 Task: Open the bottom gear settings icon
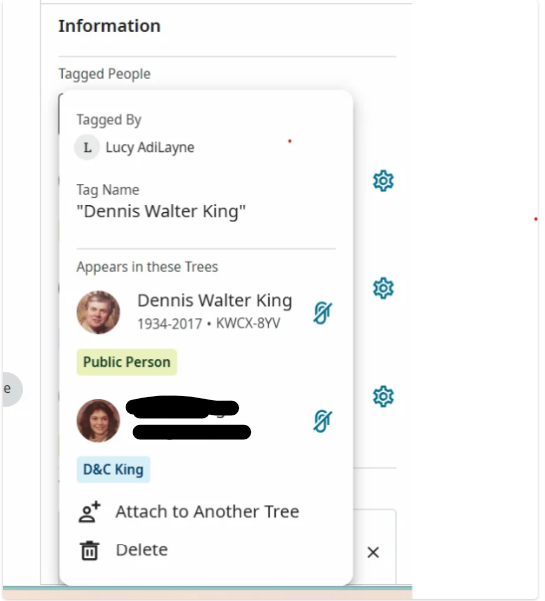(383, 396)
